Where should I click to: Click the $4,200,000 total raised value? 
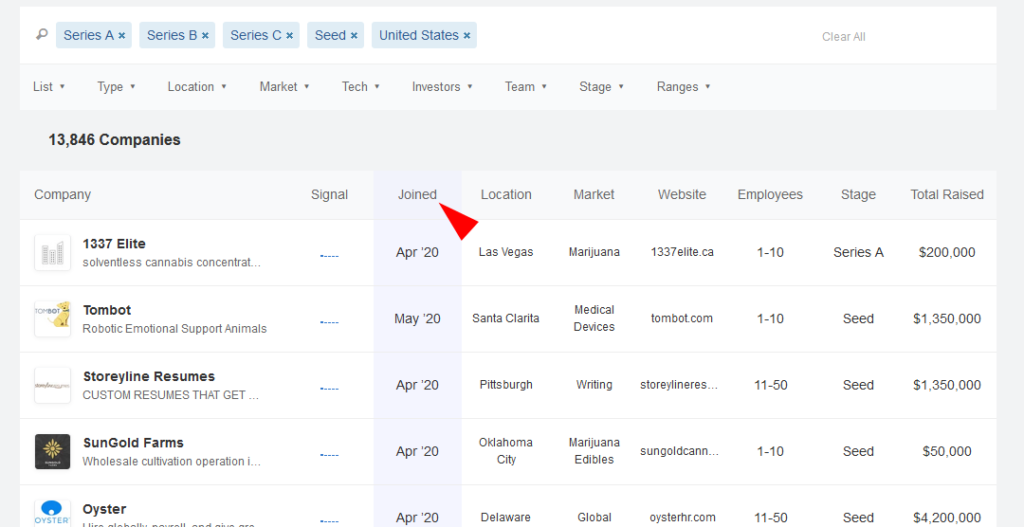[947, 518]
